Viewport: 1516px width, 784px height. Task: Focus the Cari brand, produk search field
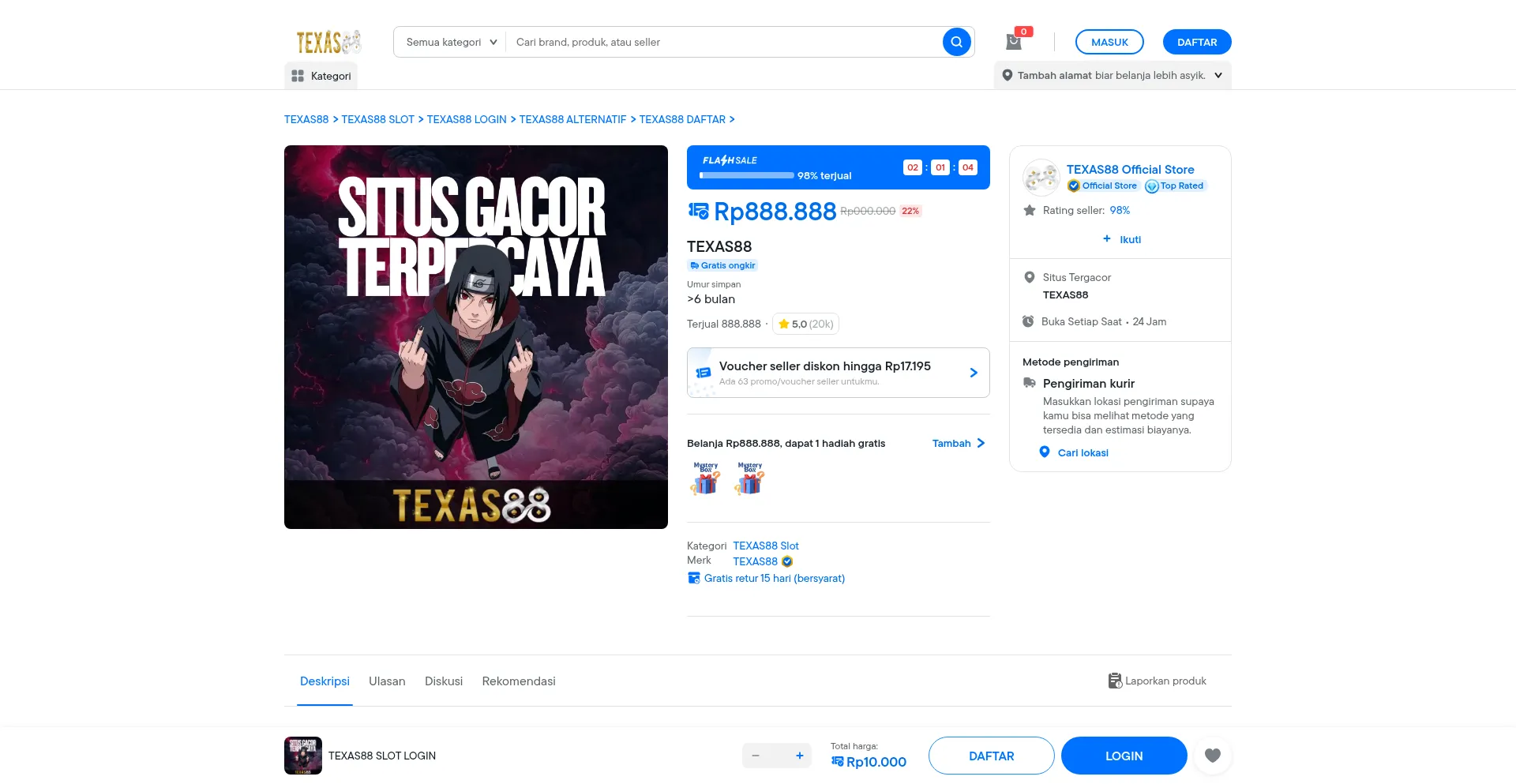coord(725,42)
